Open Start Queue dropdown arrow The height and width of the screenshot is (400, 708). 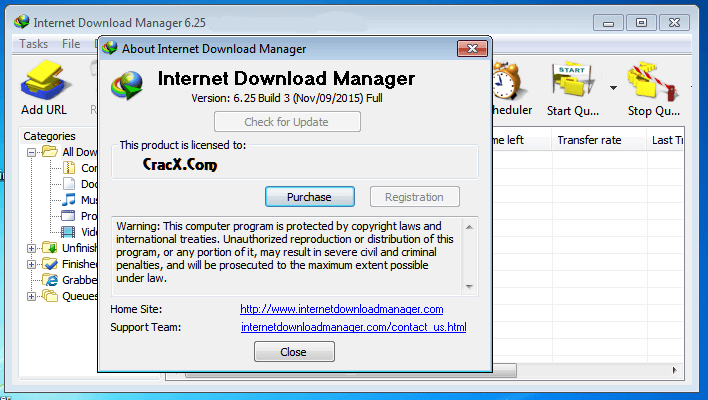pos(613,88)
